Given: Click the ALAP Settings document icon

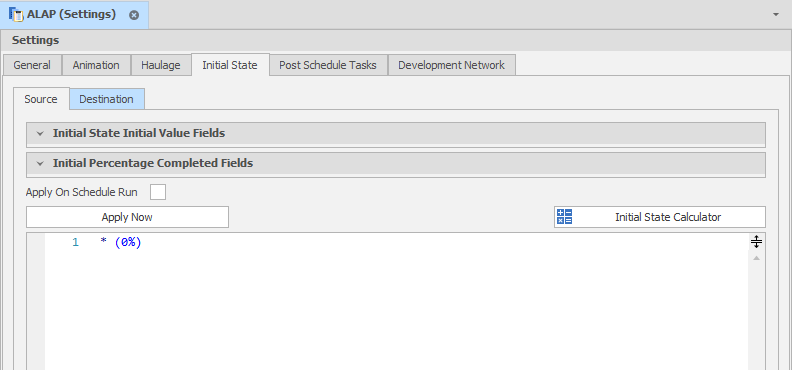Looking at the screenshot, I should (x=16, y=15).
